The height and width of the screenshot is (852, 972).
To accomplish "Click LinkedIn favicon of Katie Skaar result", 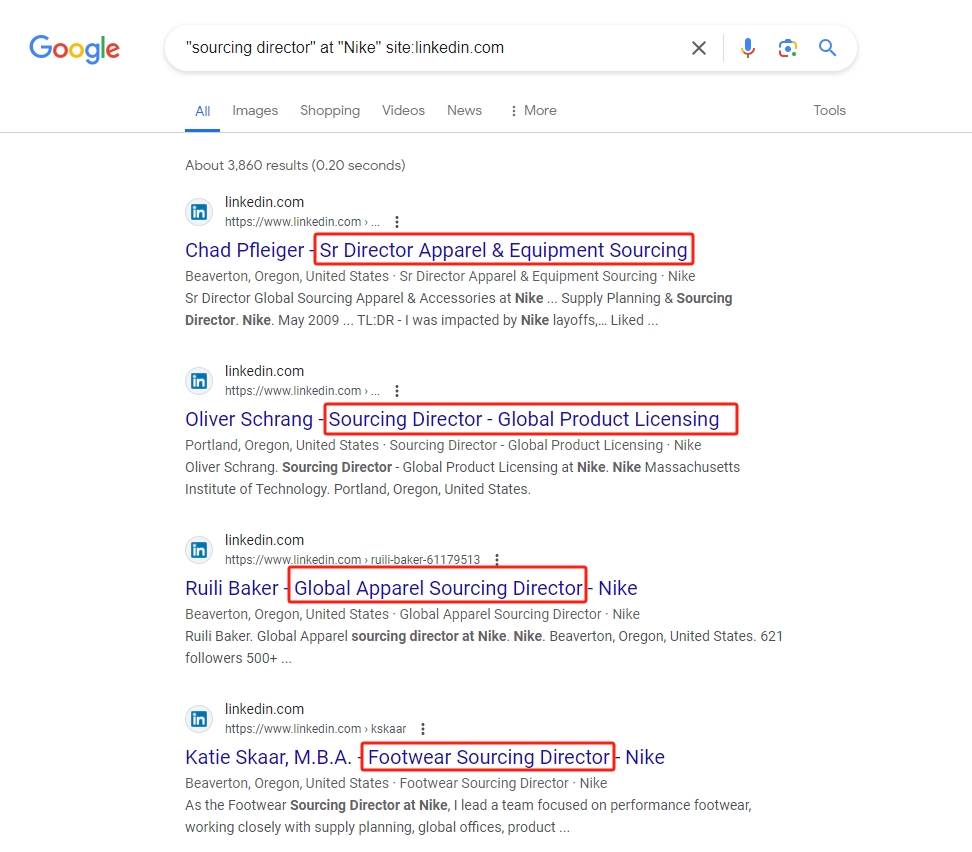I will [199, 719].
